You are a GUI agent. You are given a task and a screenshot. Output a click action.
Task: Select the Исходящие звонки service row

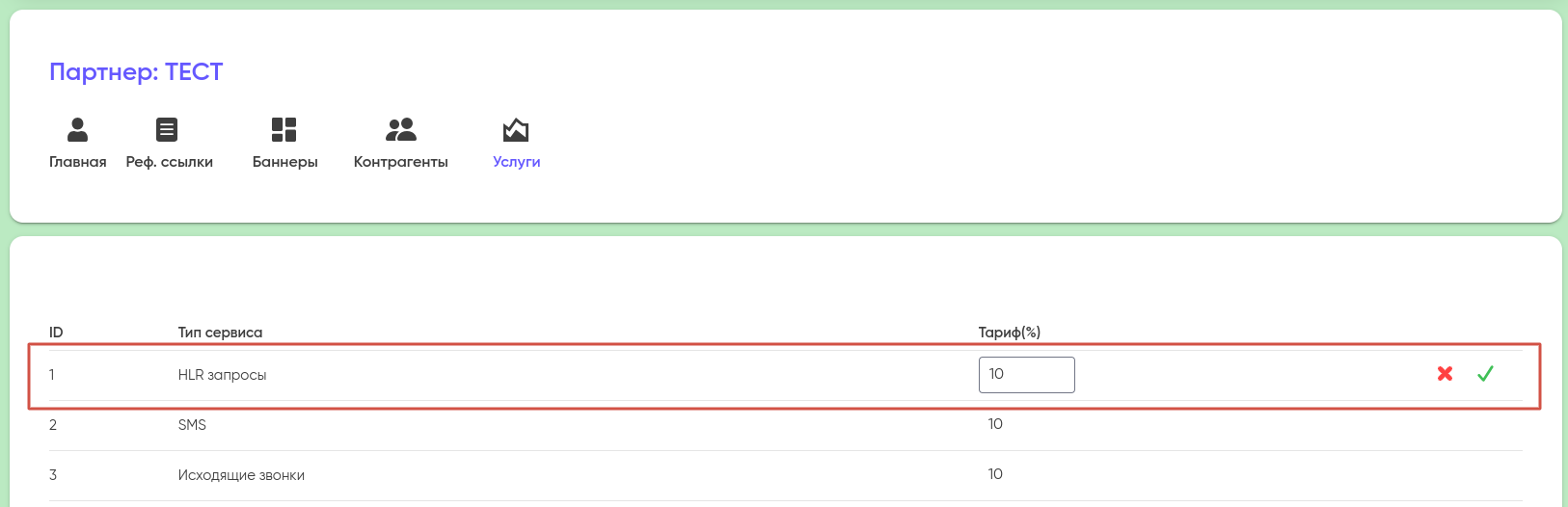point(241,475)
